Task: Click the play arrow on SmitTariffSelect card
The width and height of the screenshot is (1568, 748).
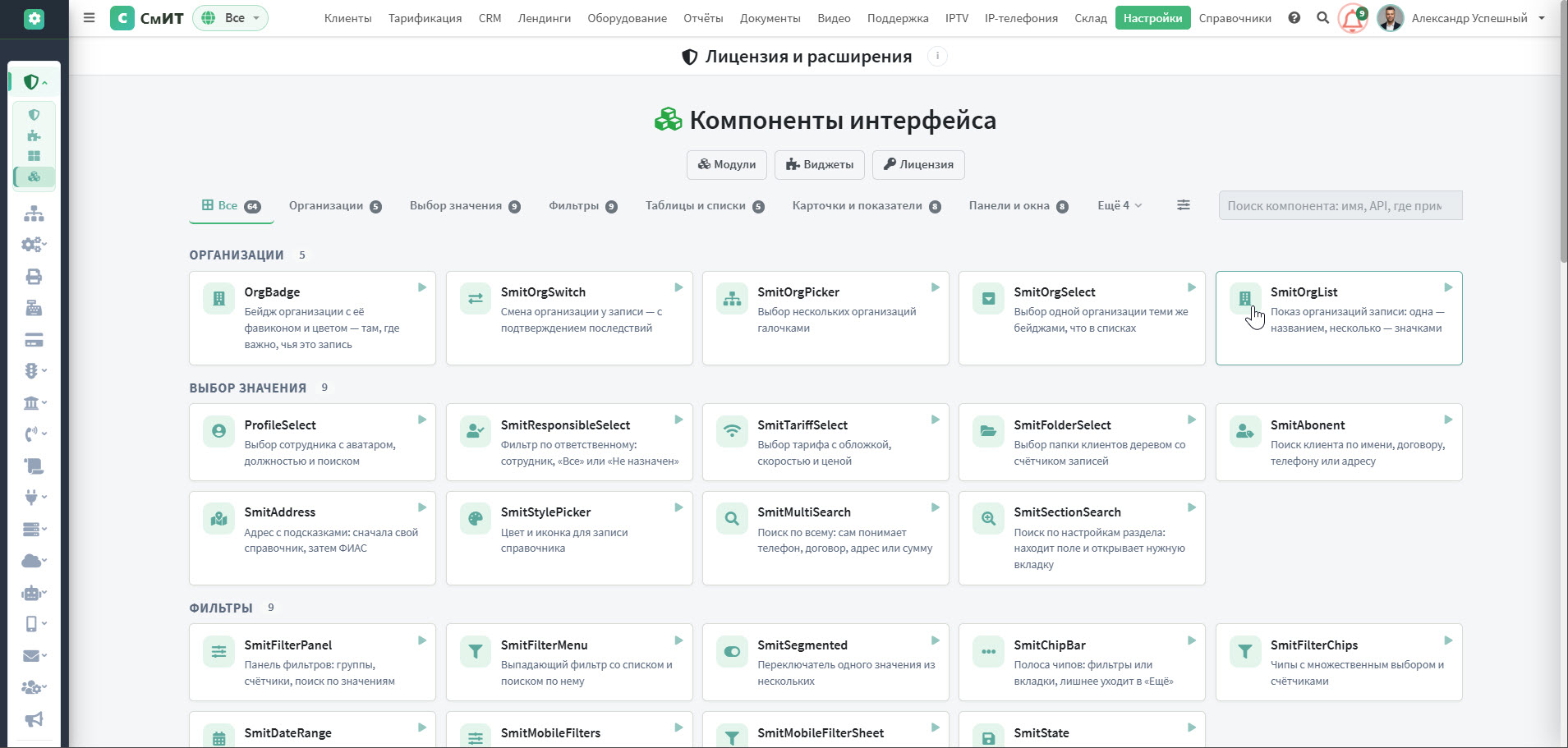Action: point(935,420)
